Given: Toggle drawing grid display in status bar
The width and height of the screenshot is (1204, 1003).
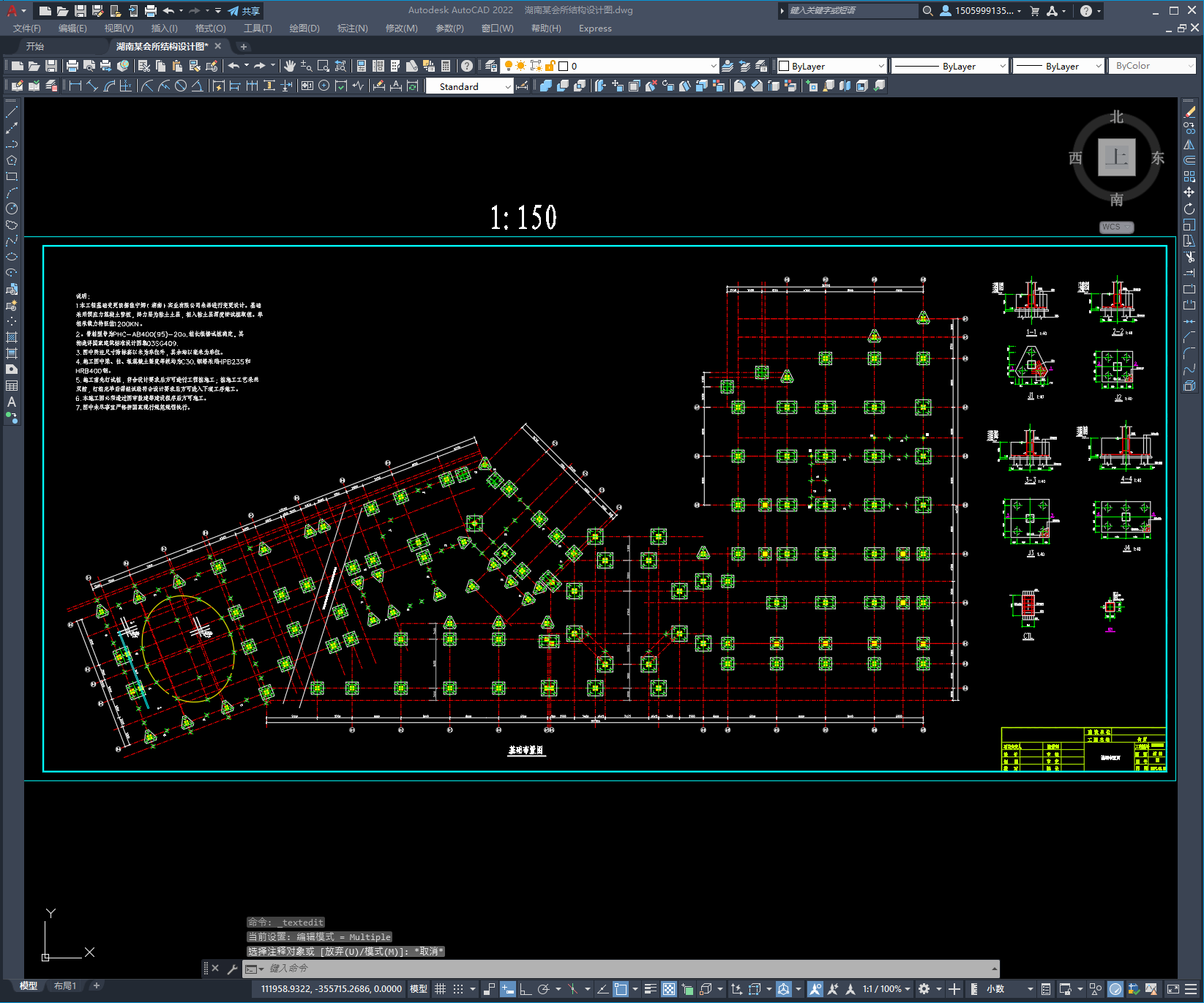Looking at the screenshot, I should pyautogui.click(x=440, y=989).
